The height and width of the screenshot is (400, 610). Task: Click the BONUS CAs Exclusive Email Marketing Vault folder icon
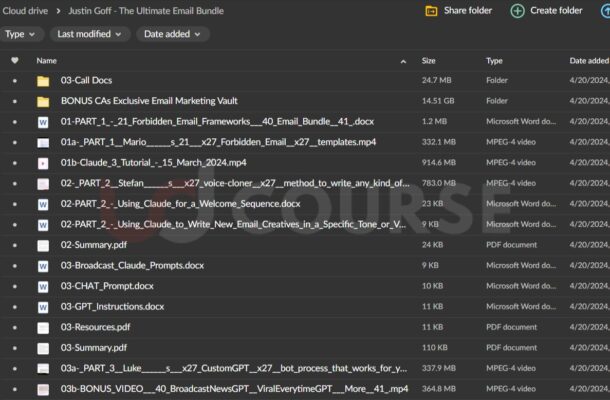tap(43, 101)
